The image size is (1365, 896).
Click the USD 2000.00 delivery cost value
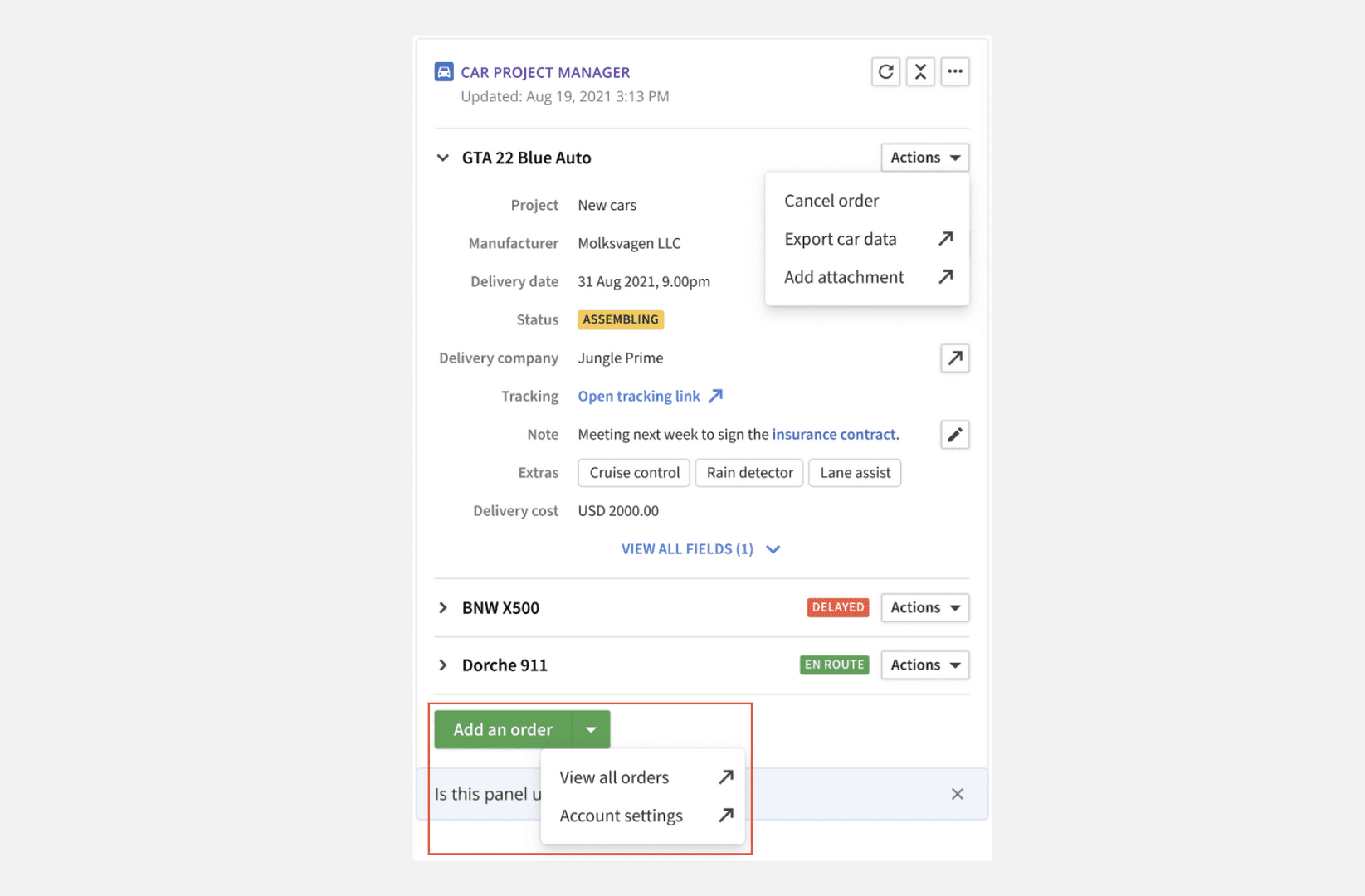(x=618, y=511)
